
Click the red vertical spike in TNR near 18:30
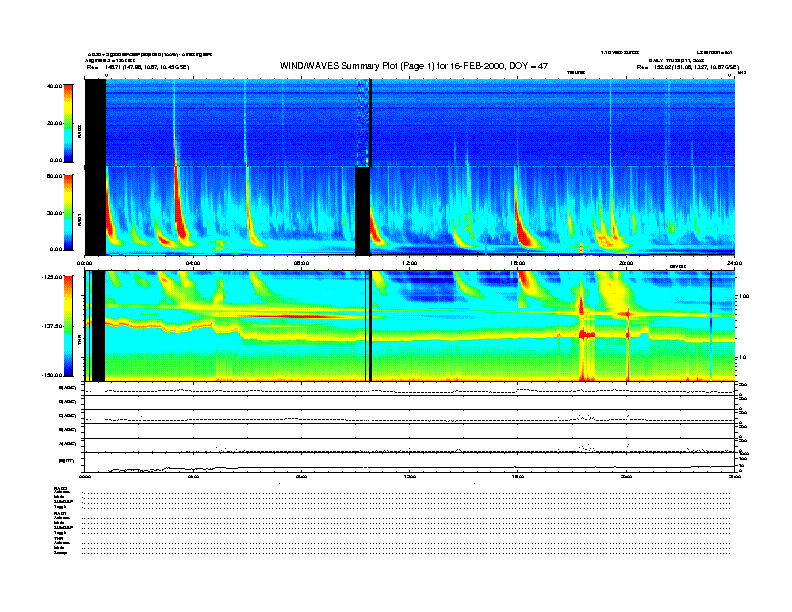(x=582, y=335)
